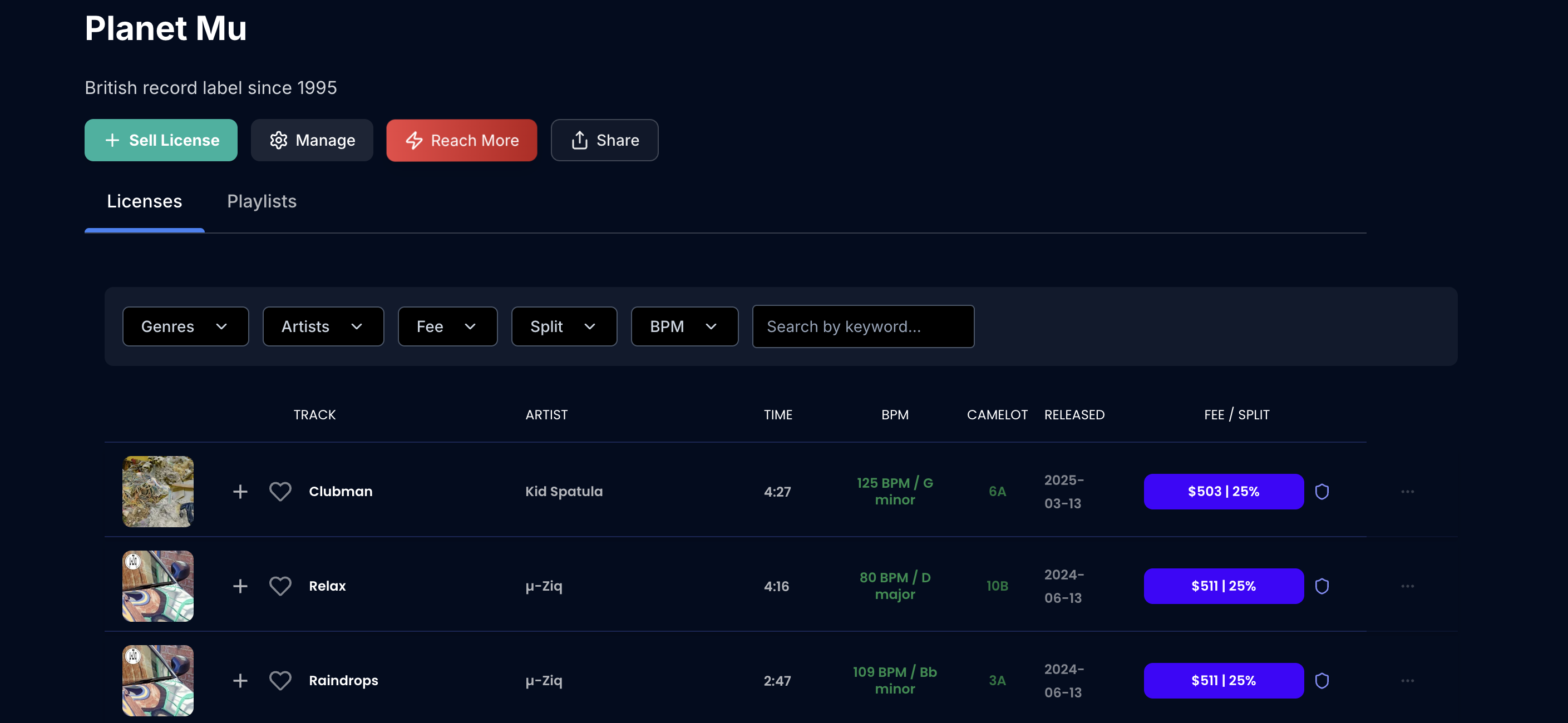Open three-dot menu for Clubman row

[x=1407, y=492]
